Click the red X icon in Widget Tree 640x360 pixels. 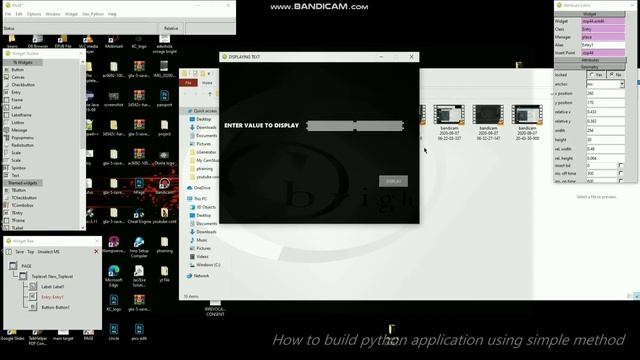click(96, 251)
